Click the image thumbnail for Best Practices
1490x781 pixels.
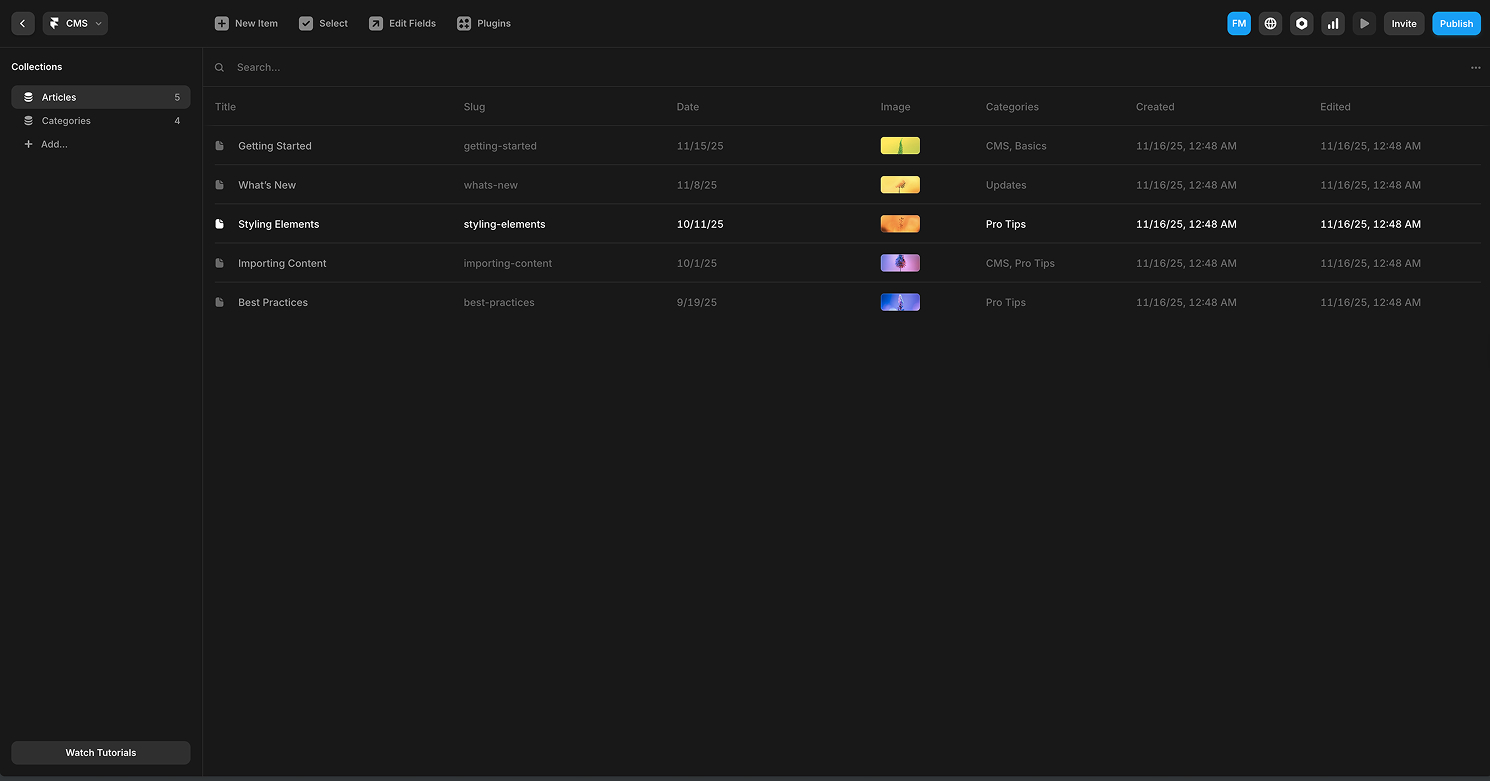click(899, 301)
